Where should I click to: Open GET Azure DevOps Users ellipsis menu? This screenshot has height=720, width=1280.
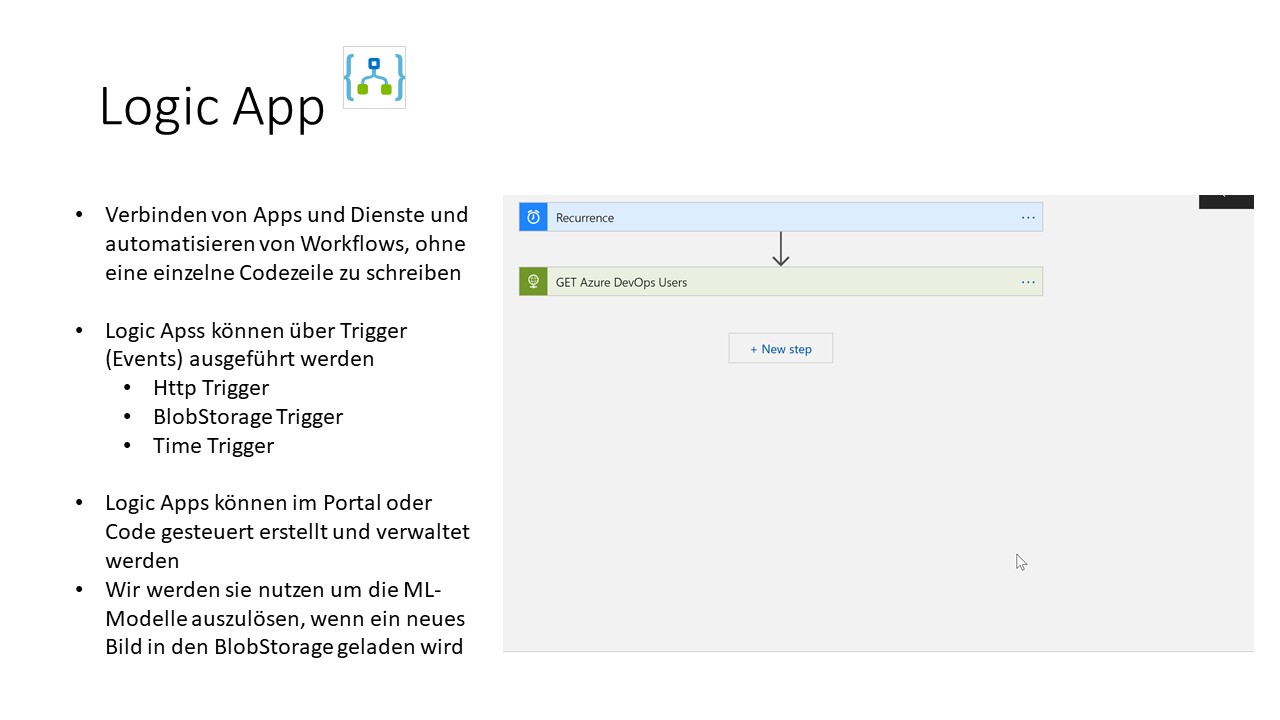pos(1028,282)
